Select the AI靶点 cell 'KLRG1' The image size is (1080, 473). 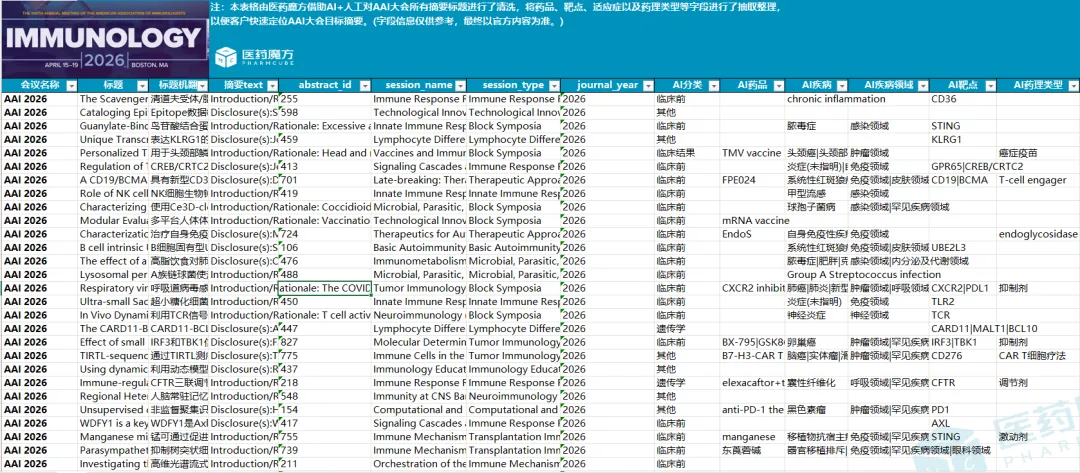[963, 140]
